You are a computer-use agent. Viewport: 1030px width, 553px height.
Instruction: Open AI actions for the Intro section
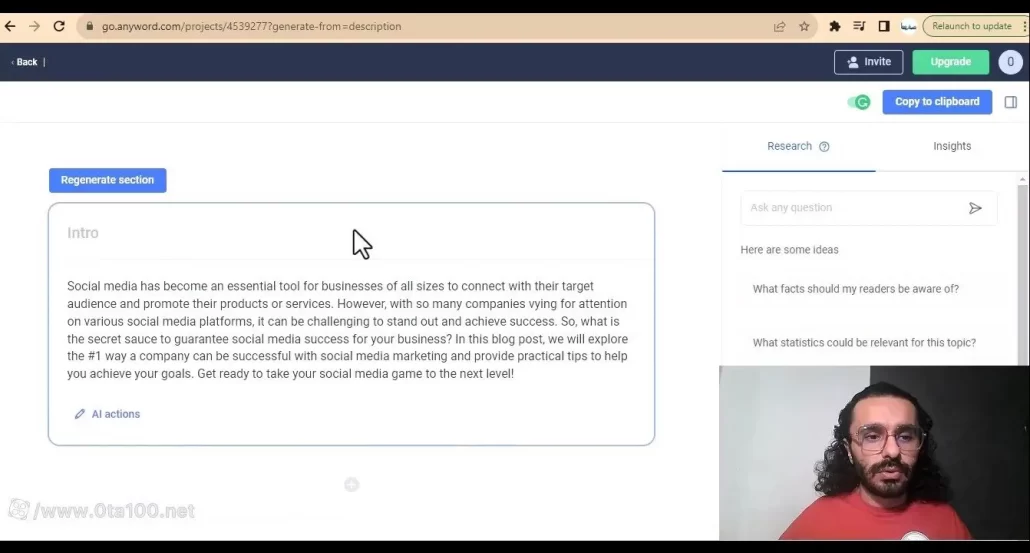click(107, 414)
